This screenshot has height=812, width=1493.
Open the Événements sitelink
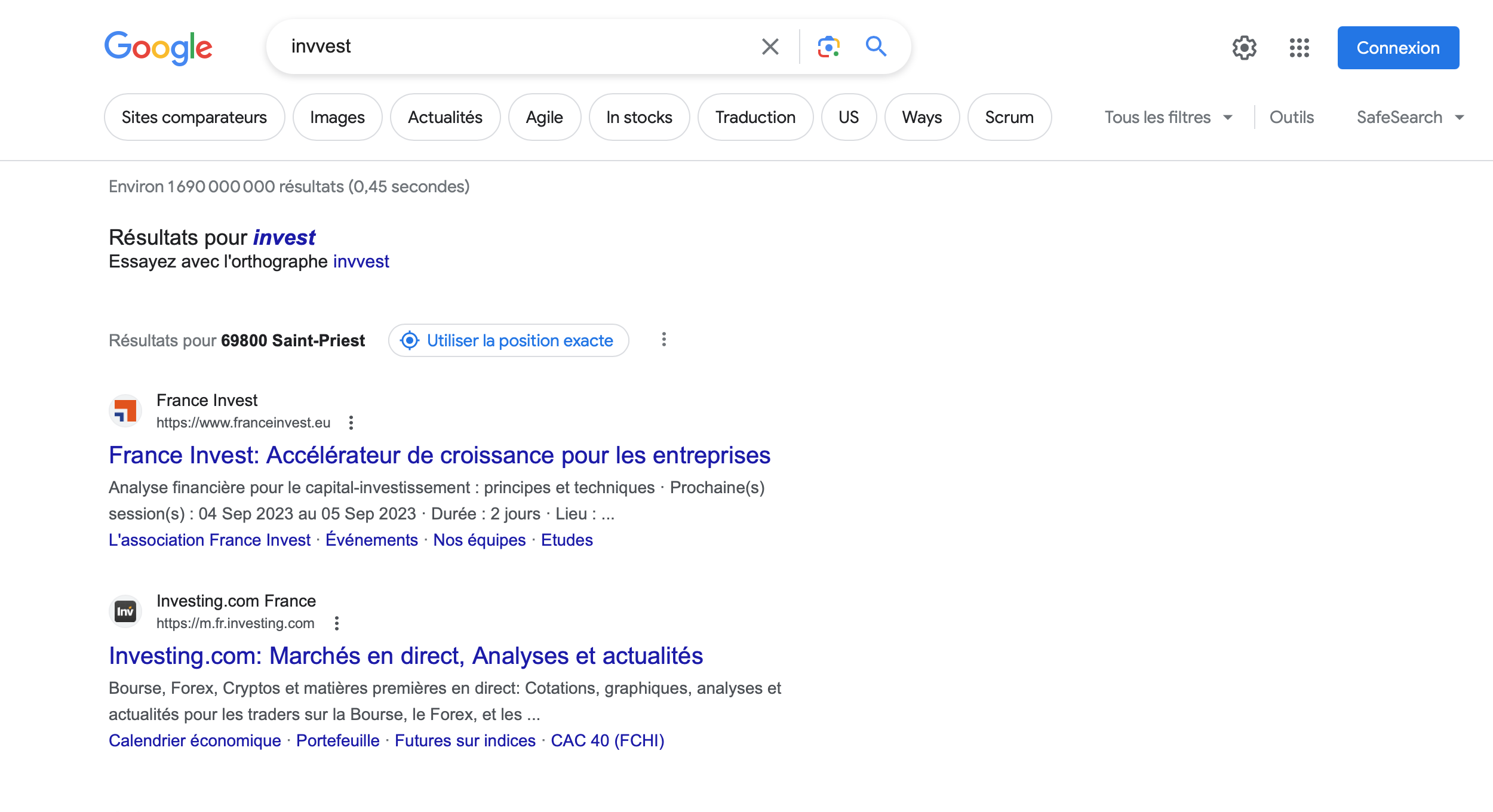tap(371, 540)
